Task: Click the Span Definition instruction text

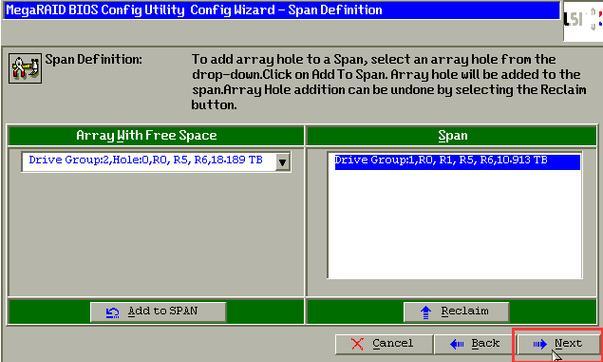Action: (x=389, y=82)
